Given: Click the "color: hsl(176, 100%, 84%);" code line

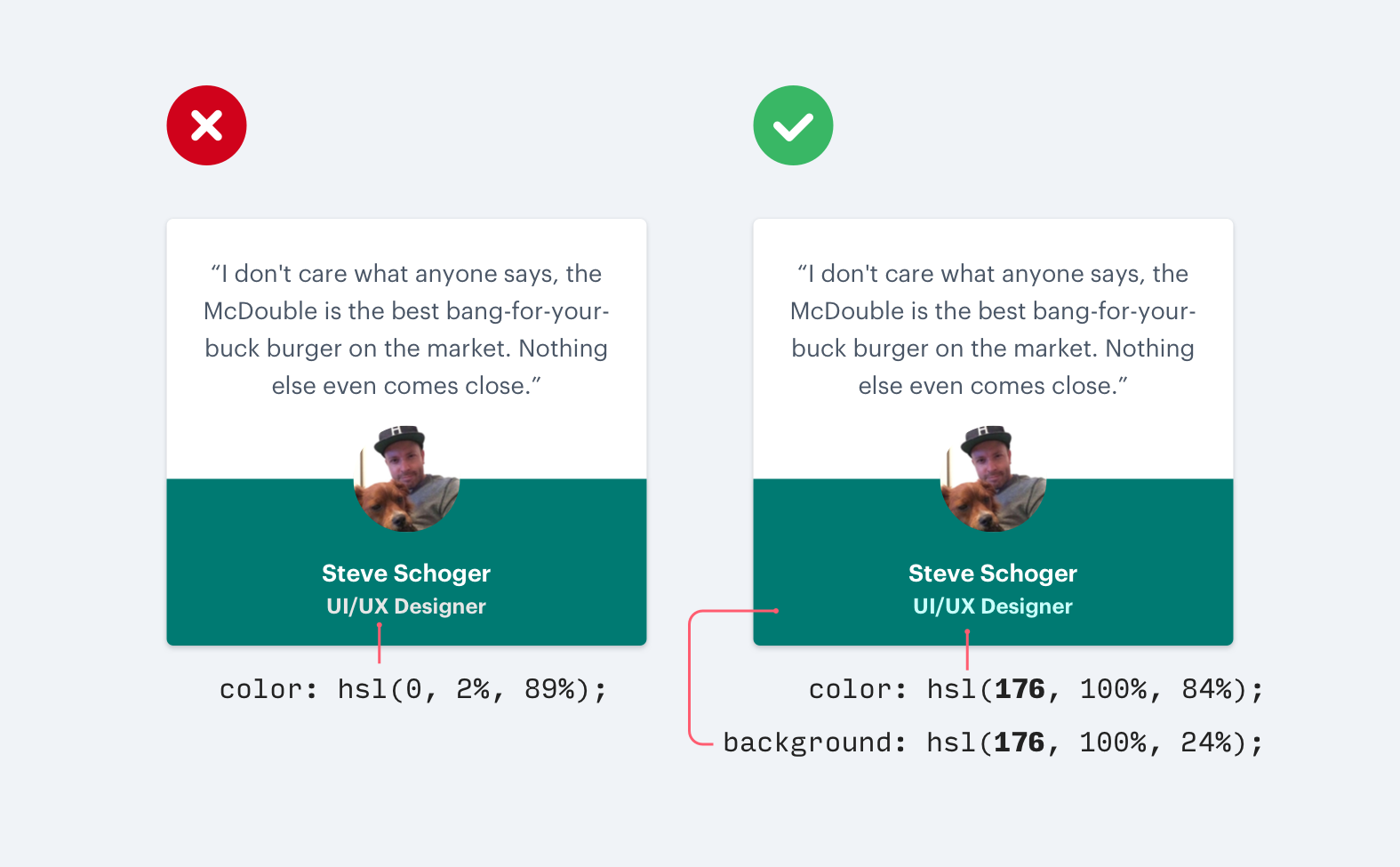Looking at the screenshot, I should tap(1036, 690).
